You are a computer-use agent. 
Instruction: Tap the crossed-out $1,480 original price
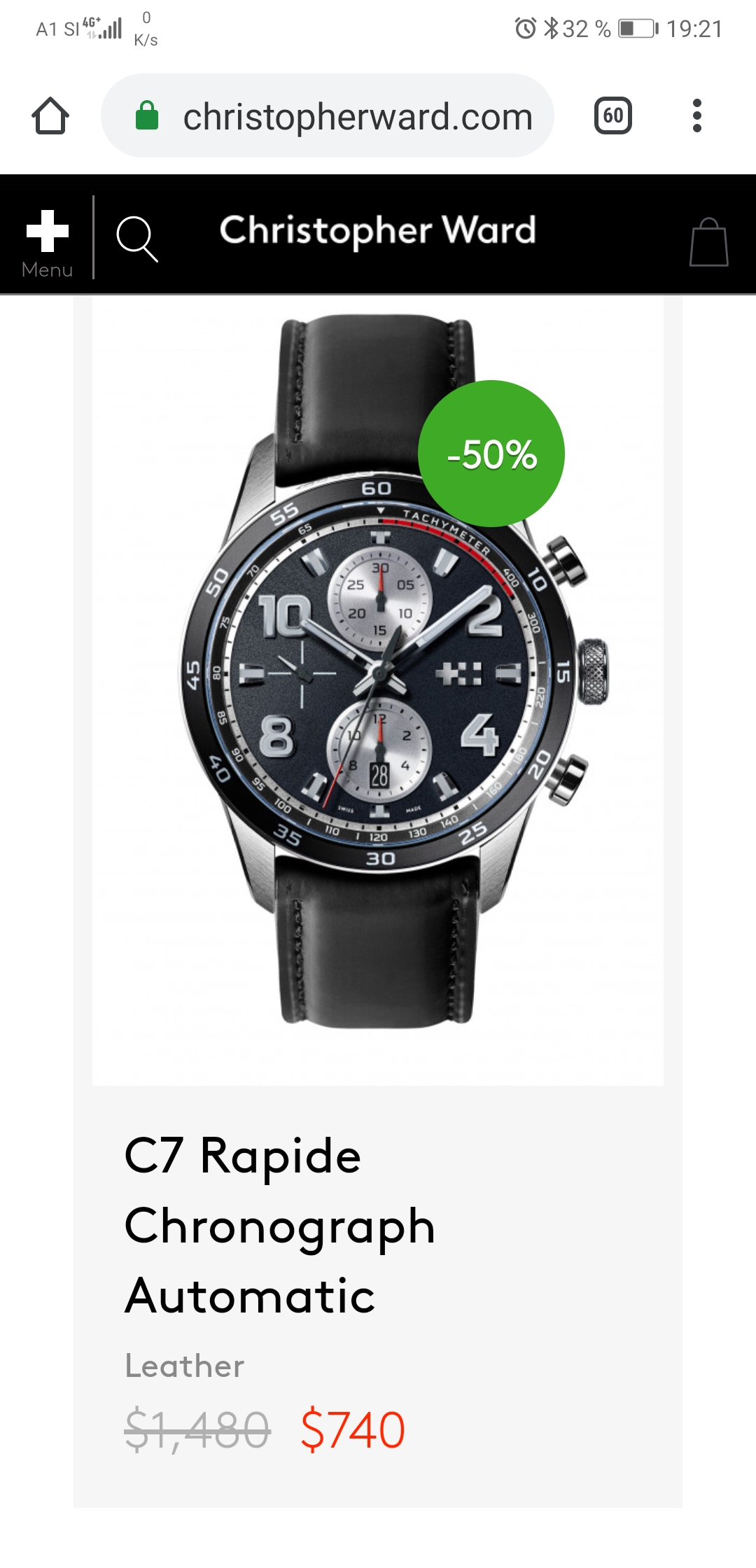[197, 1430]
